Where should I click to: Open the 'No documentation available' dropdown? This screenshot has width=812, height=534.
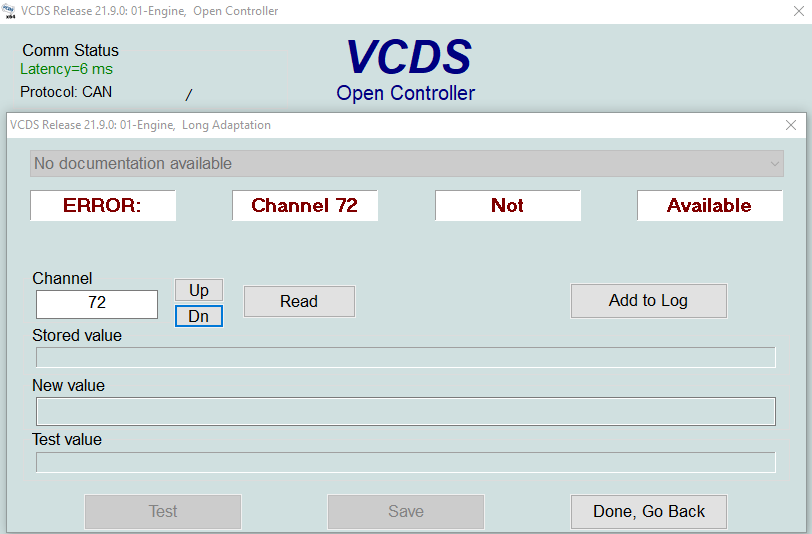coord(406,163)
